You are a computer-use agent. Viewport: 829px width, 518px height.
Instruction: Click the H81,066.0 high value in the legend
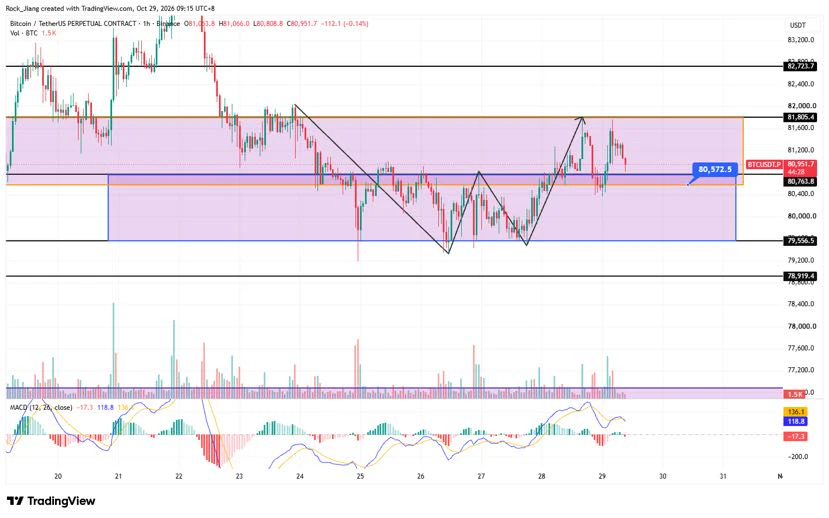pyautogui.click(x=234, y=24)
